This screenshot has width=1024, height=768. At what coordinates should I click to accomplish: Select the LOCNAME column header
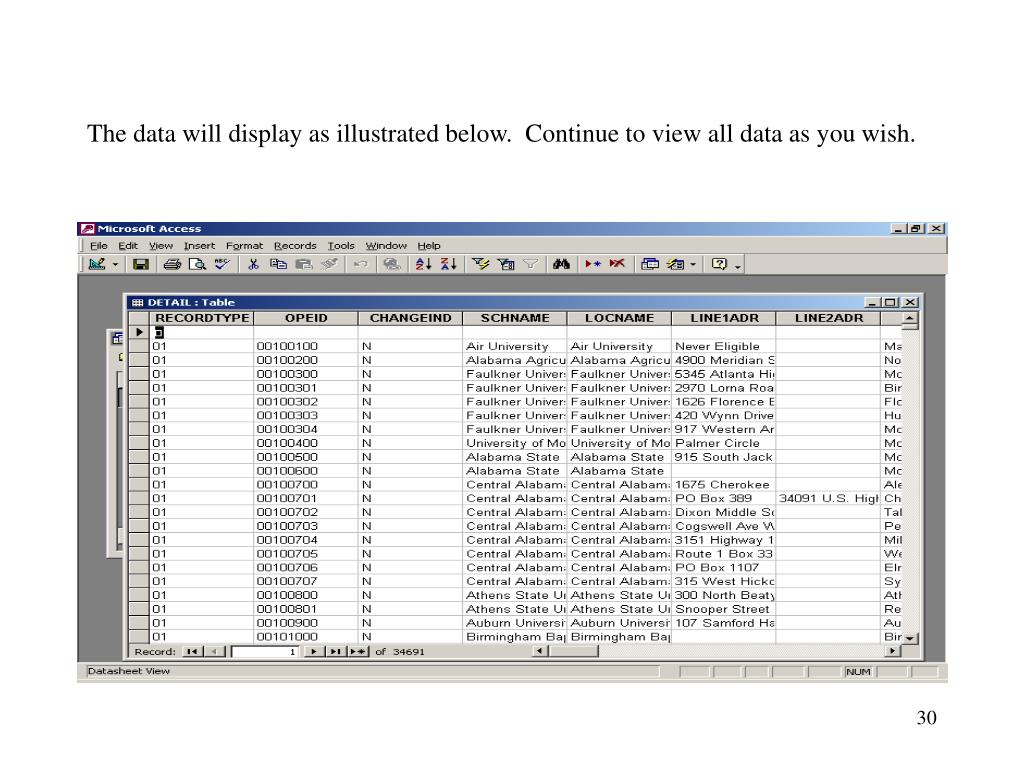coord(619,318)
